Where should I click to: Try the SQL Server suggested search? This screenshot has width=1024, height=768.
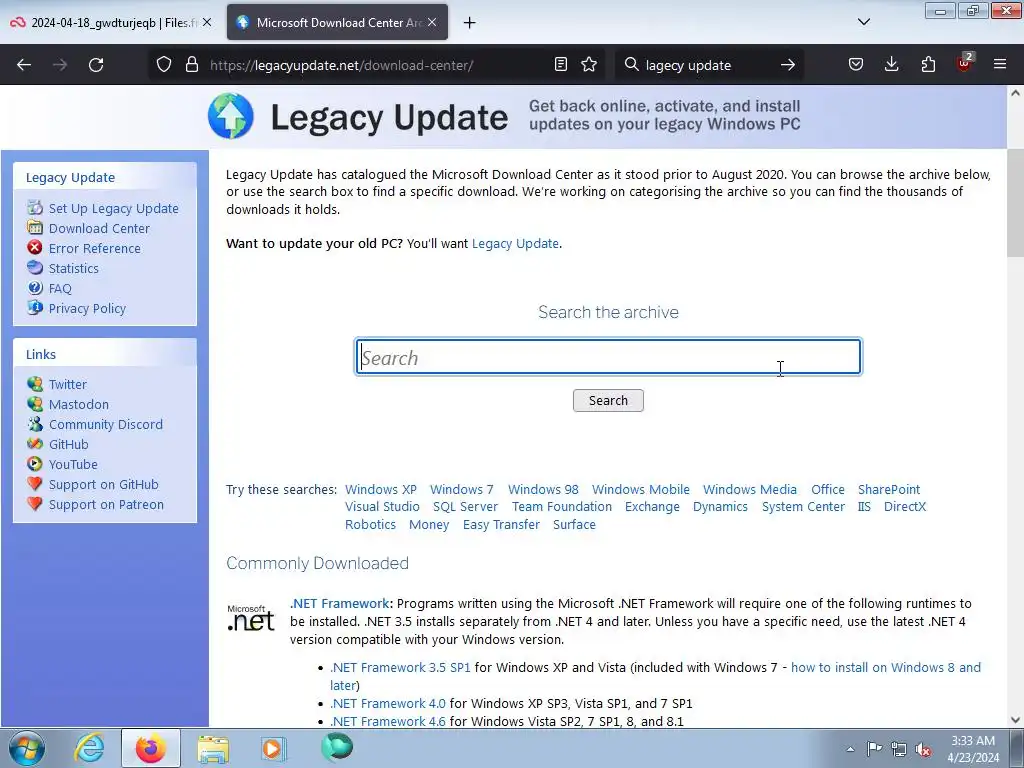pyautogui.click(x=465, y=507)
